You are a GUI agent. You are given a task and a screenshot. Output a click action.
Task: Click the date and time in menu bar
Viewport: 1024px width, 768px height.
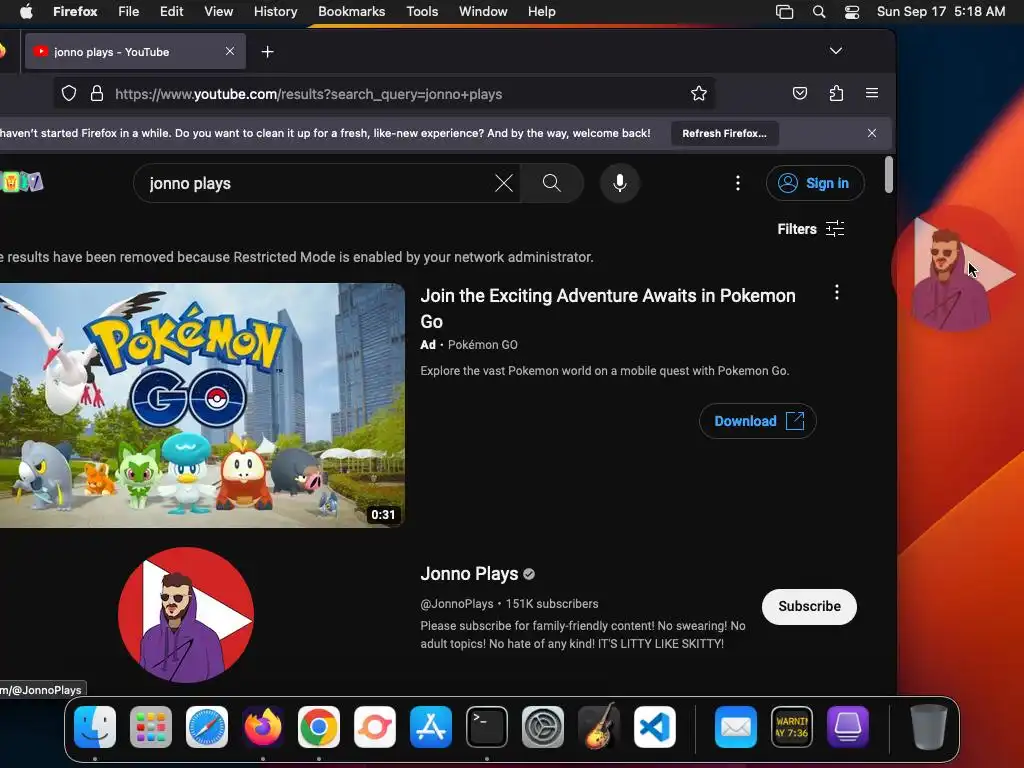coord(940,12)
